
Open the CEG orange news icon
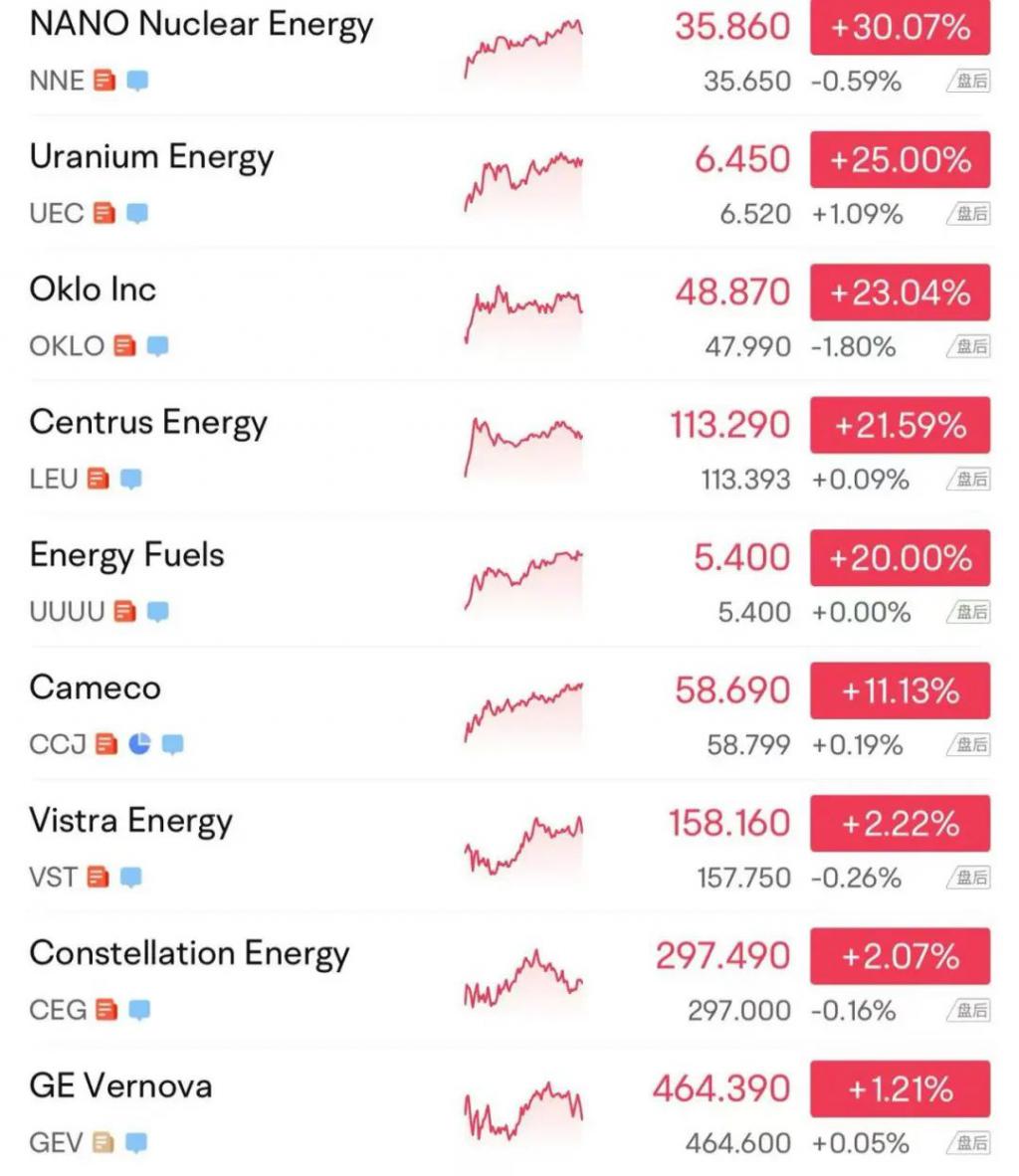tap(106, 1010)
